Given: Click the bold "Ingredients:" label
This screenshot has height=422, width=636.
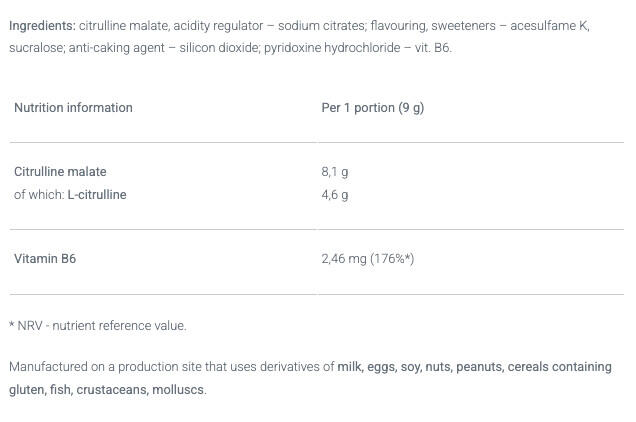Looking at the screenshot, I should click(x=42, y=26).
